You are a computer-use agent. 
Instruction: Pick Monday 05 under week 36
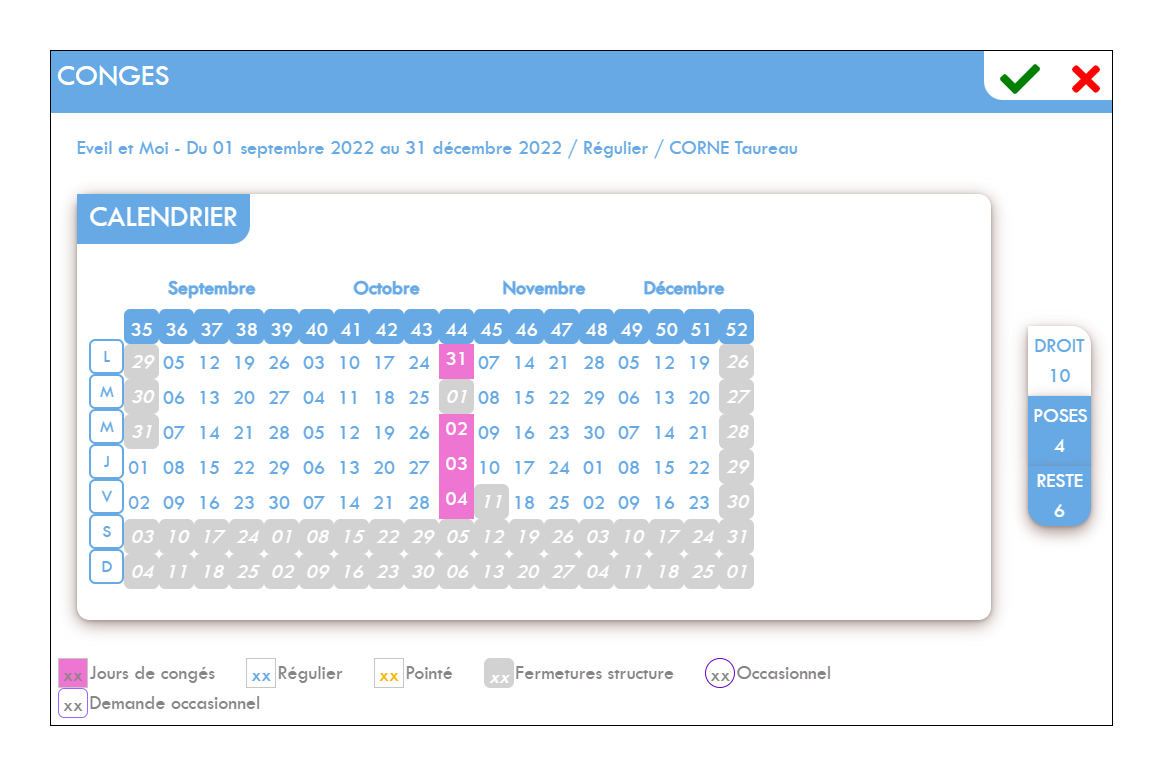pos(174,363)
